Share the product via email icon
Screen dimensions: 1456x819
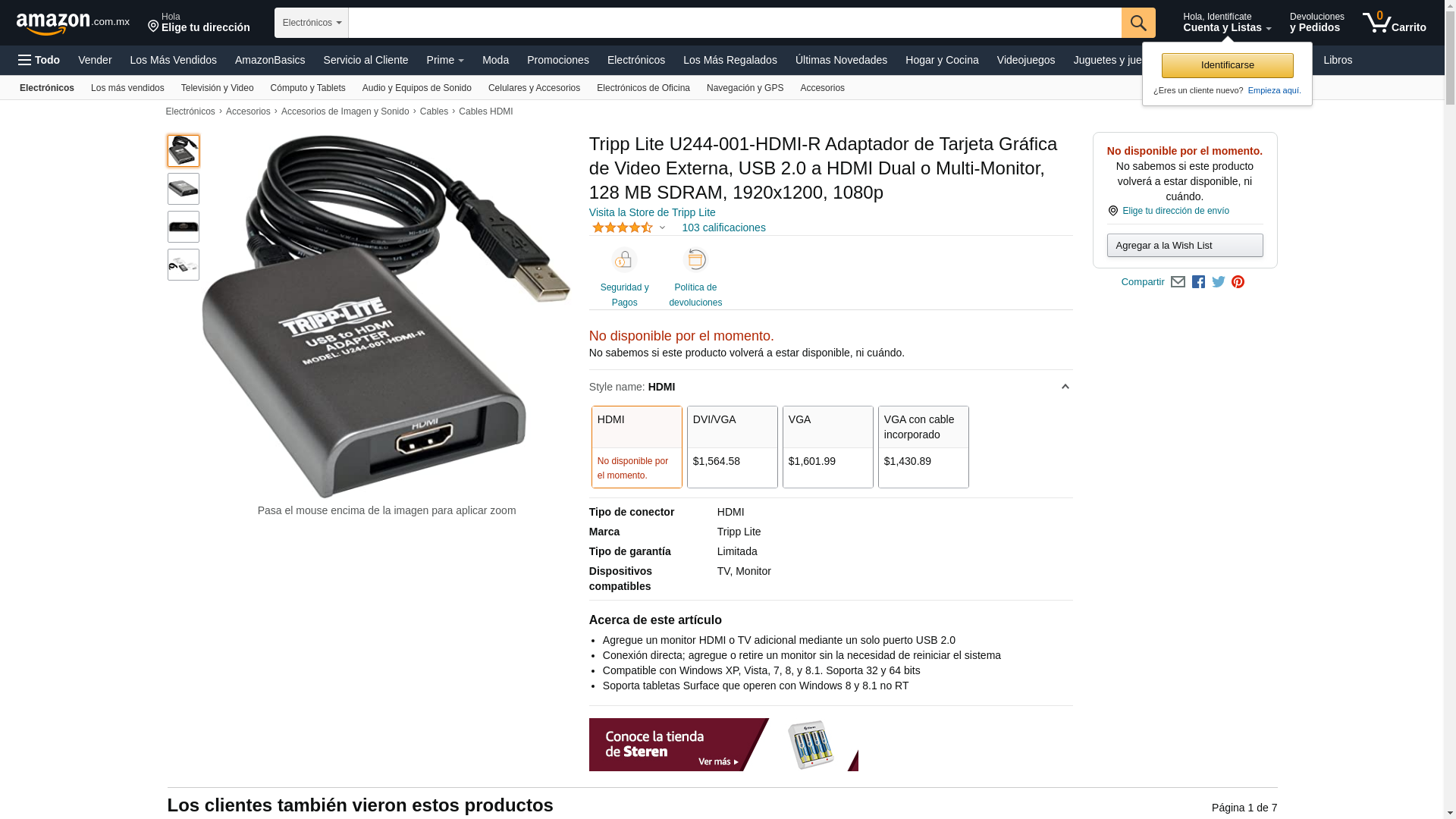pos(1178,282)
